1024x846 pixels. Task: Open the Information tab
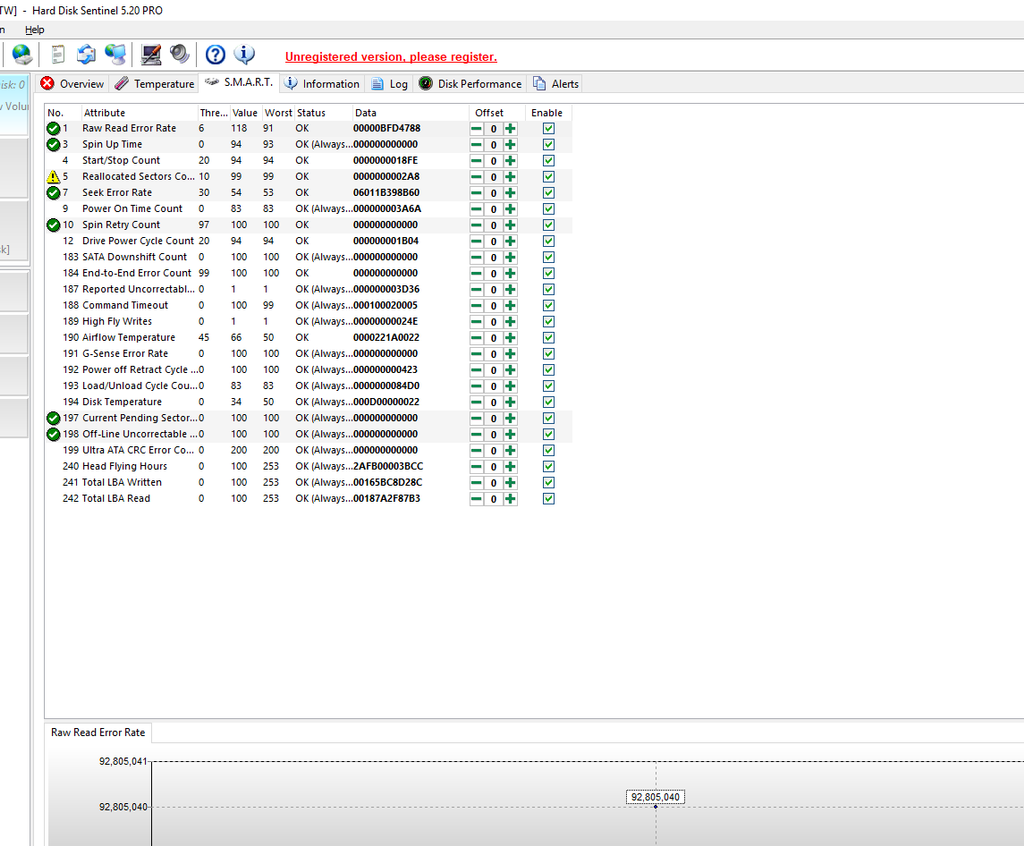tap(323, 84)
